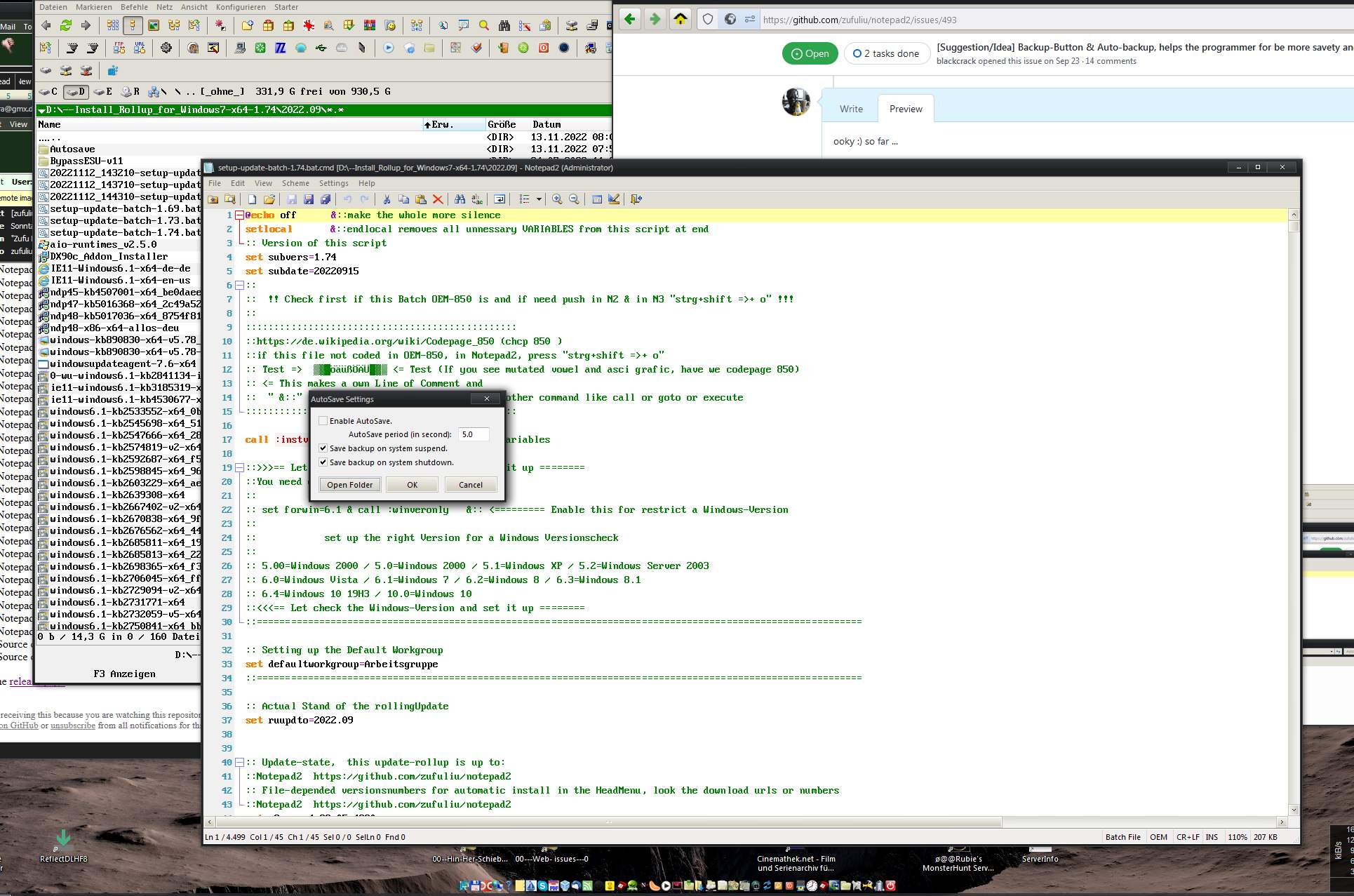Click the Find binoculars icon in Notepad2 toolbar
The image size is (1354, 896).
click(460, 199)
